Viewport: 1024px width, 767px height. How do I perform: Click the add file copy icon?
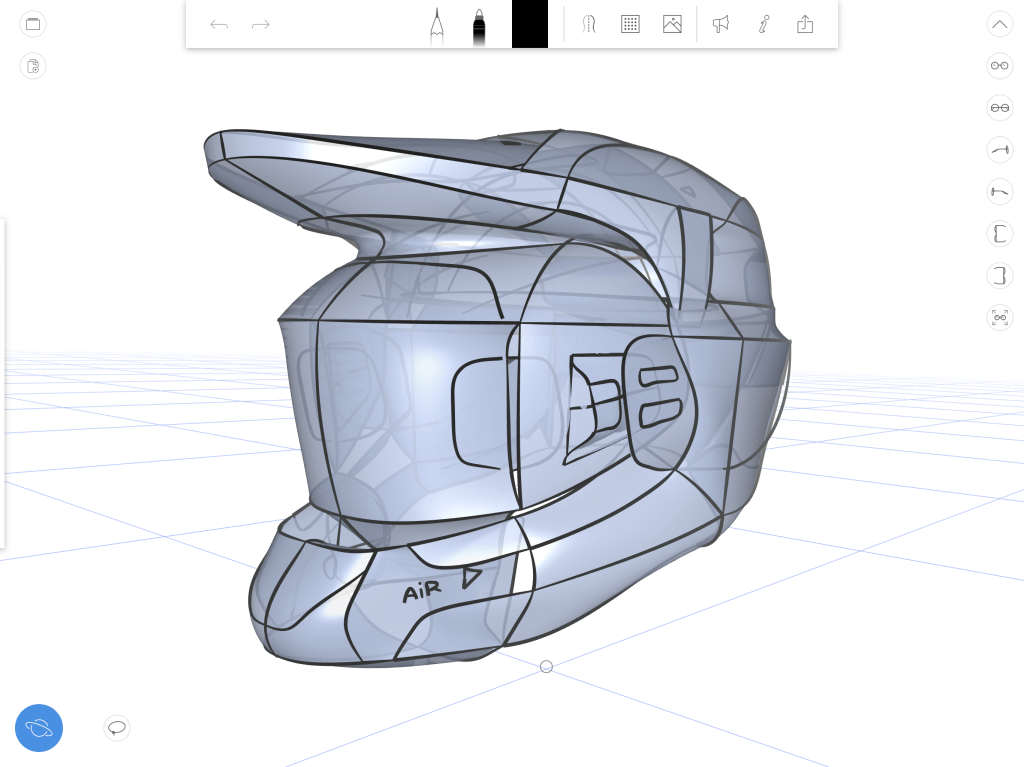(33, 66)
